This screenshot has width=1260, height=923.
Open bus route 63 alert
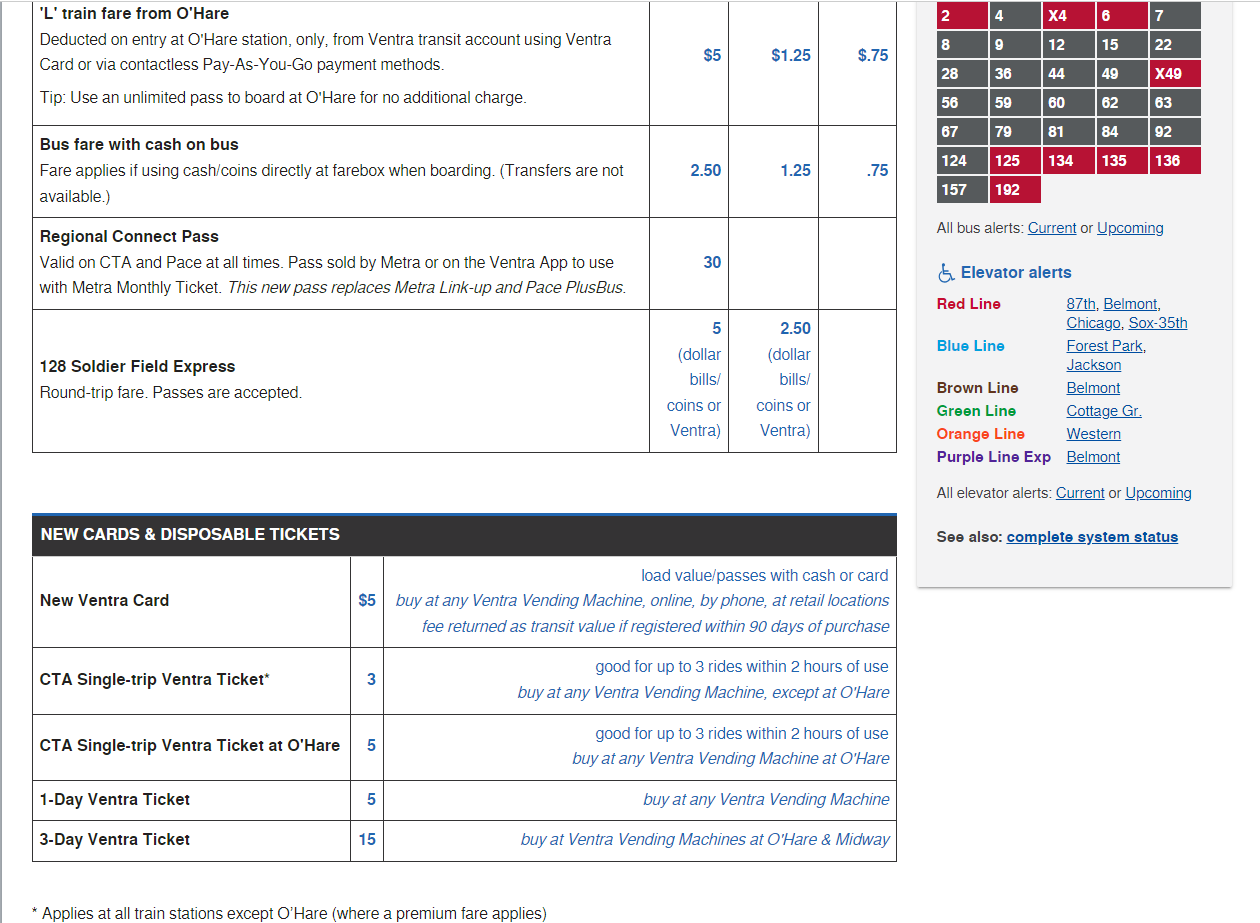(1175, 103)
